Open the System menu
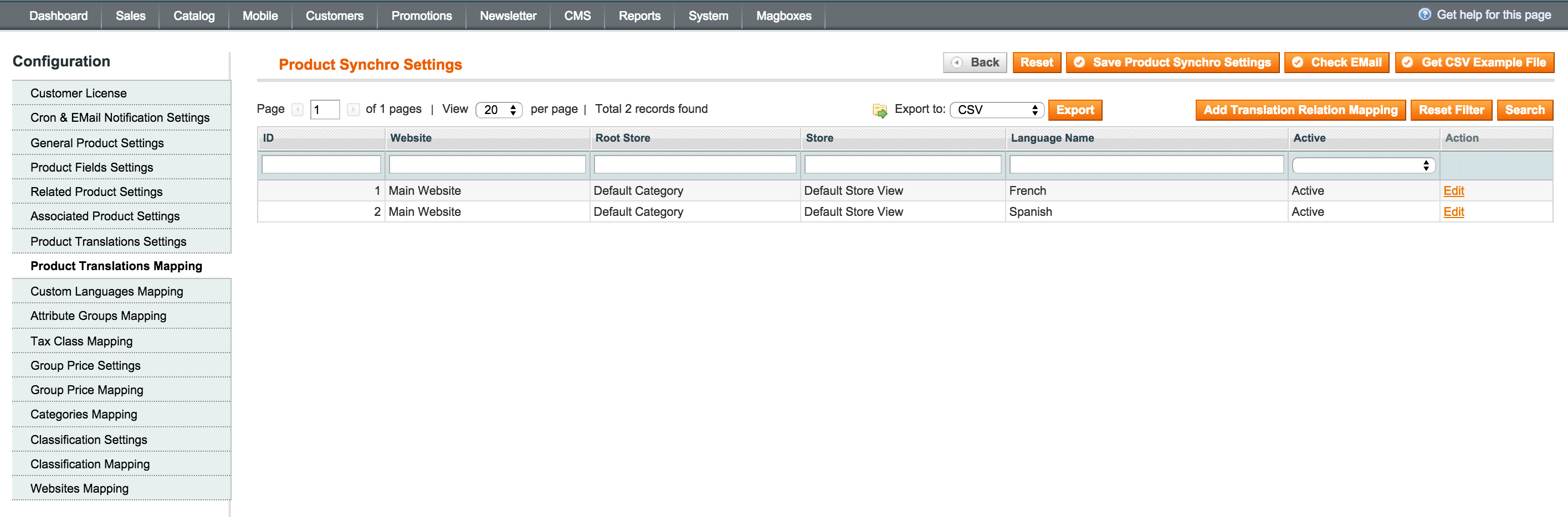1568x517 pixels. click(x=708, y=16)
